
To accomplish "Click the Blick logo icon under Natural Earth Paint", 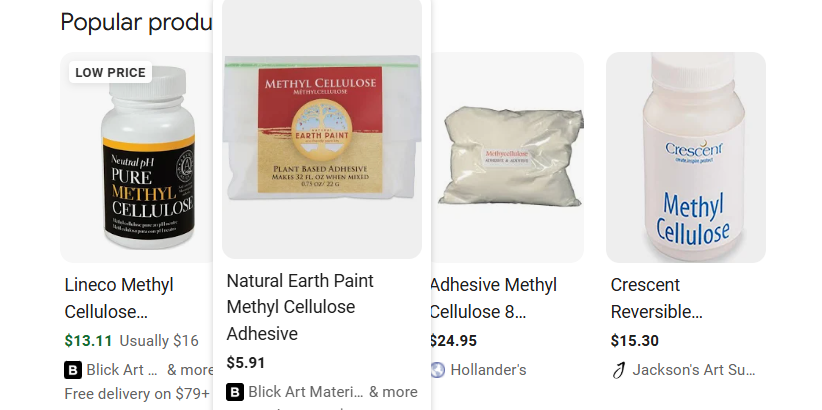I will [x=235, y=392].
